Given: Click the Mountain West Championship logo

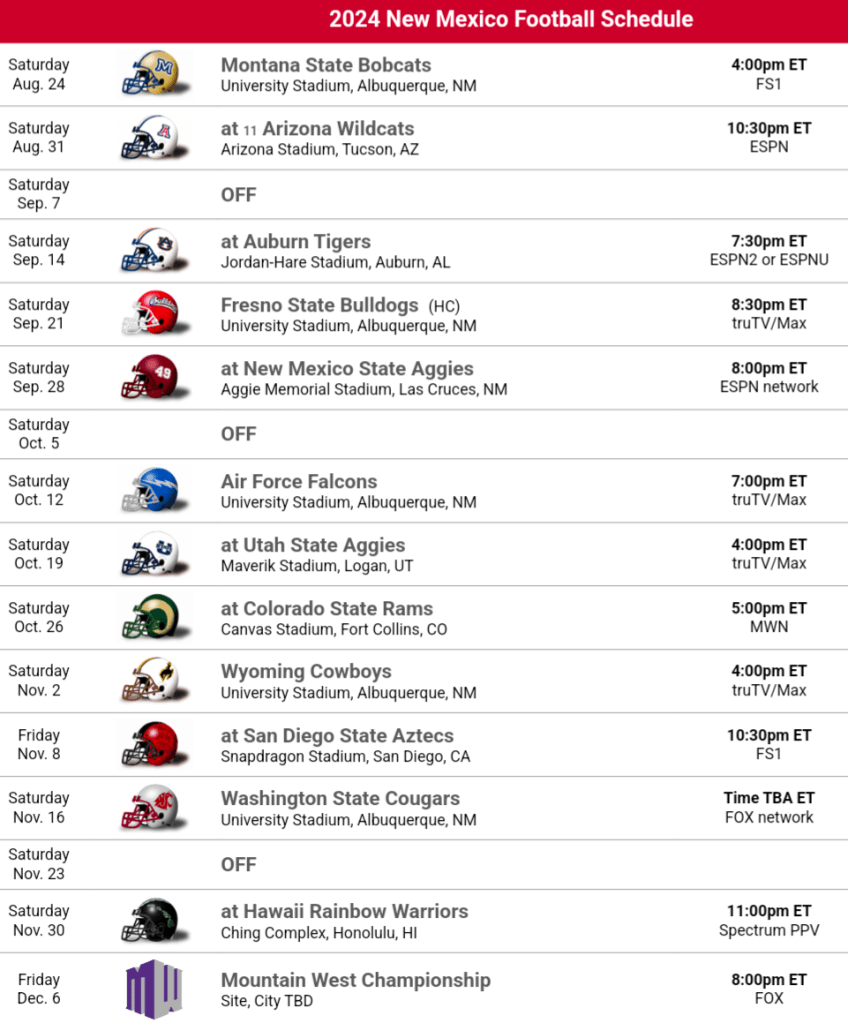Looking at the screenshot, I should pyautogui.click(x=153, y=988).
